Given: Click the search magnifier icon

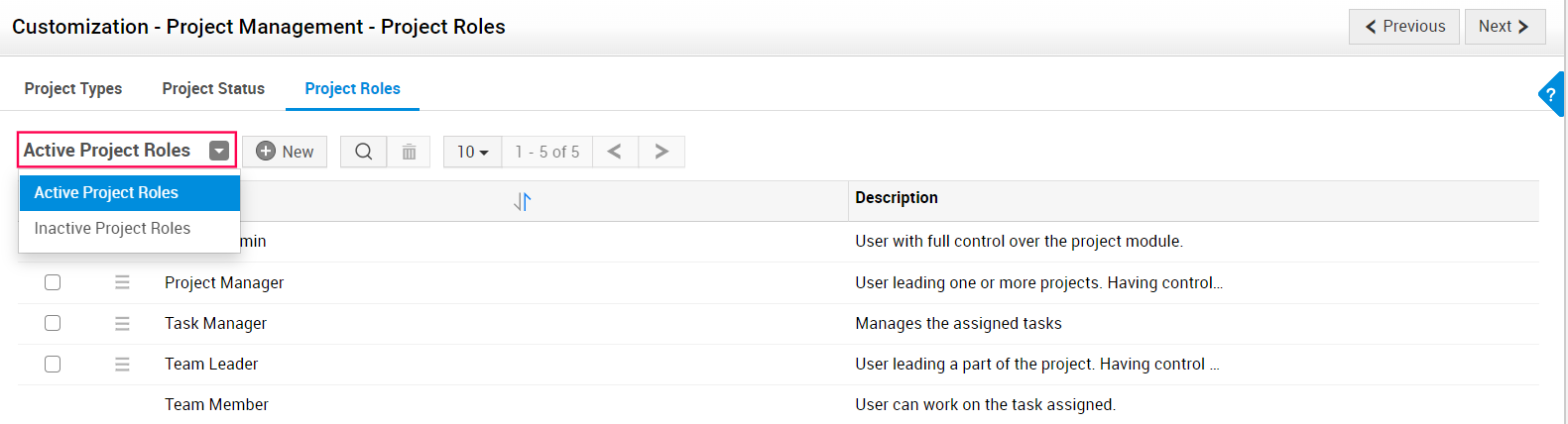Looking at the screenshot, I should (364, 152).
